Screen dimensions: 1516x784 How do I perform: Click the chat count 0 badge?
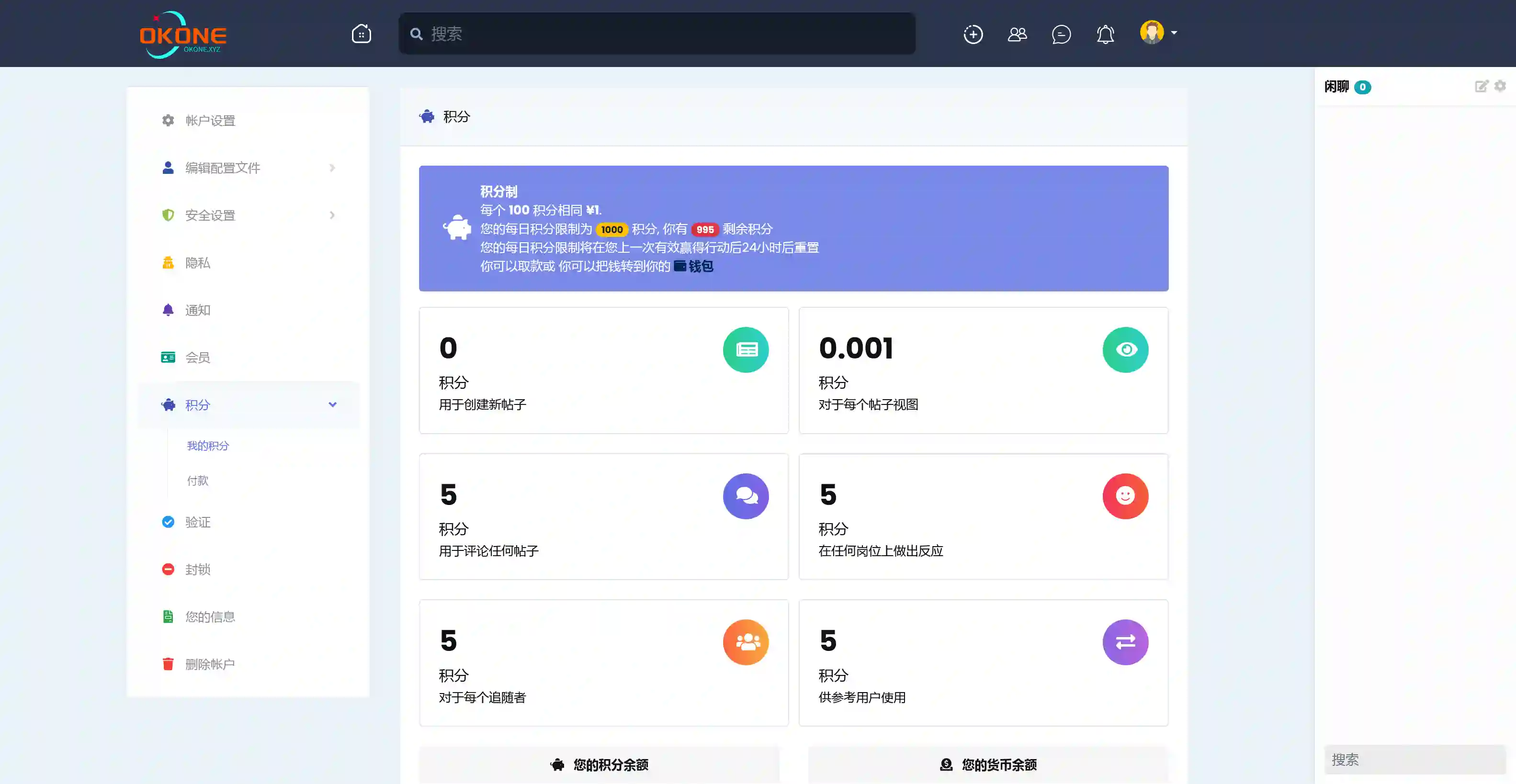[1362, 87]
